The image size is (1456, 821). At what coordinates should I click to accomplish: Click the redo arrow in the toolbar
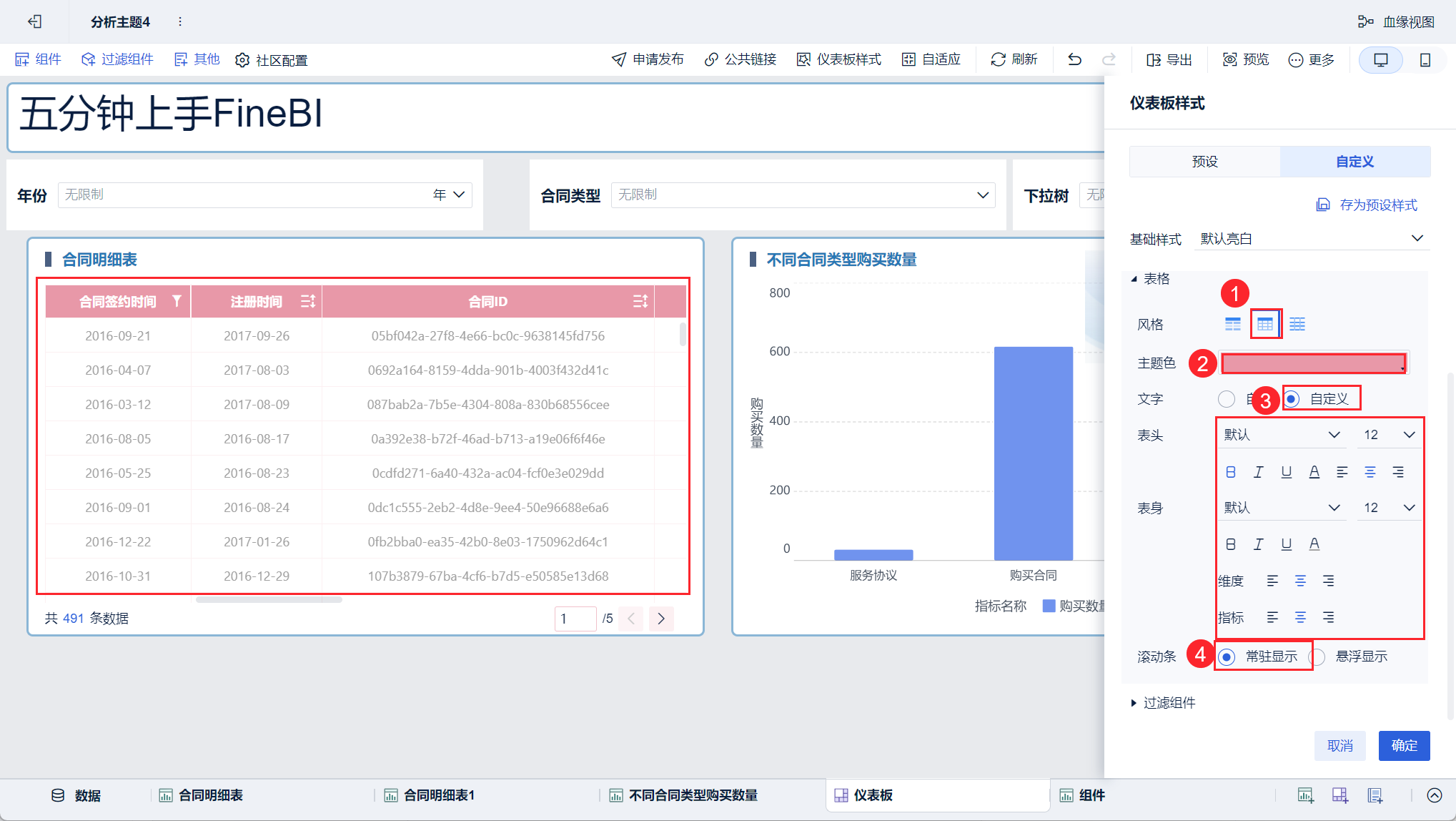(1109, 59)
